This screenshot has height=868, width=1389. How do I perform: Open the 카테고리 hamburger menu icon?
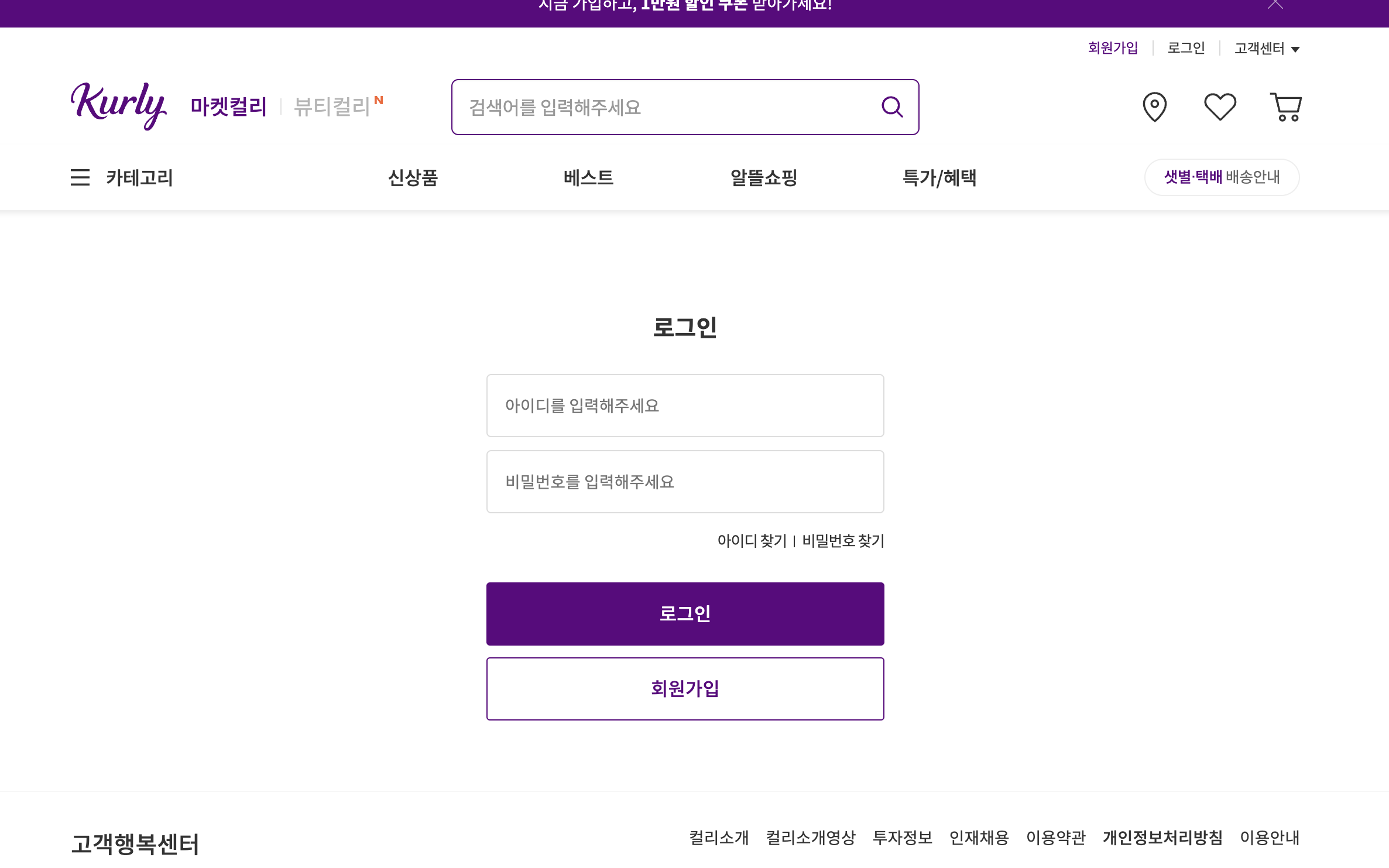[80, 177]
